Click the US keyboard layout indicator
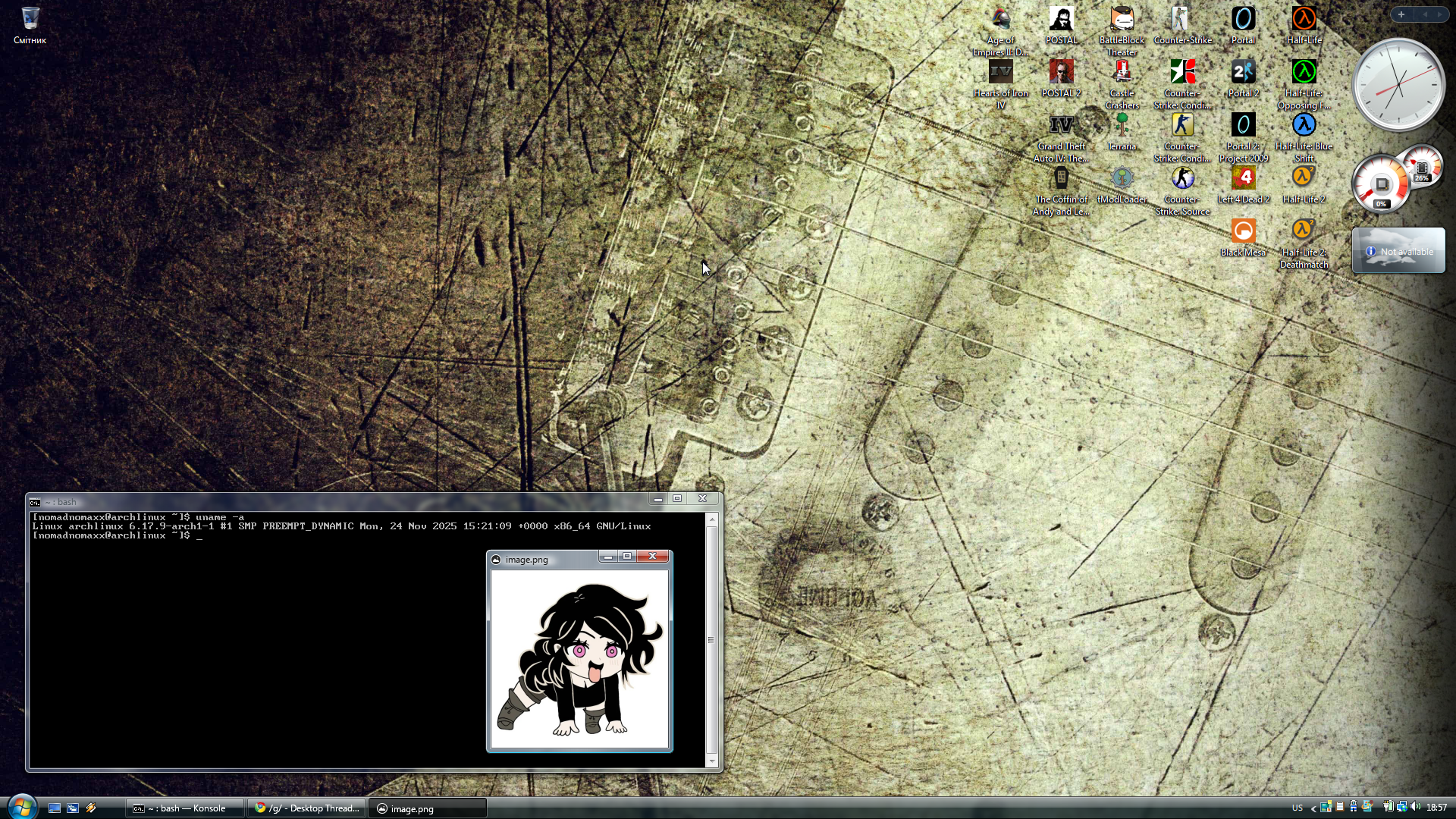The width and height of the screenshot is (1456, 819). point(1297,808)
